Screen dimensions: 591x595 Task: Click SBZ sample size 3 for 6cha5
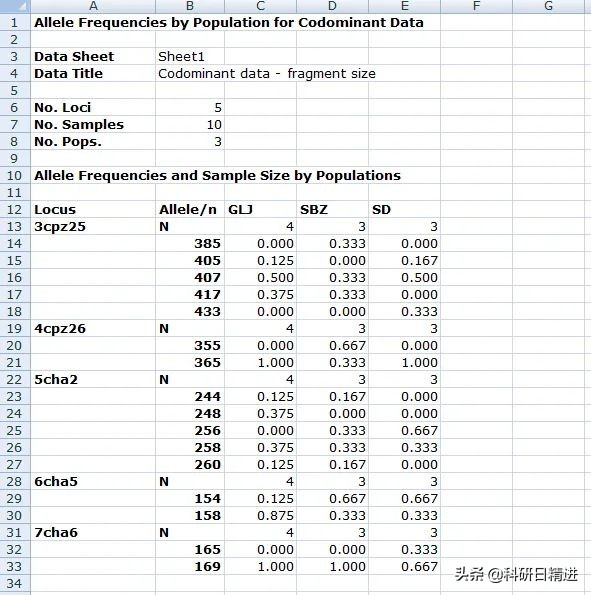[x=332, y=482]
